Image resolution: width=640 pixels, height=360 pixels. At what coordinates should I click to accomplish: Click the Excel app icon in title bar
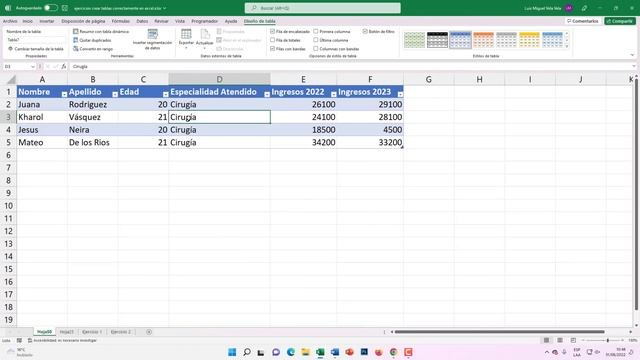pos(8,8)
